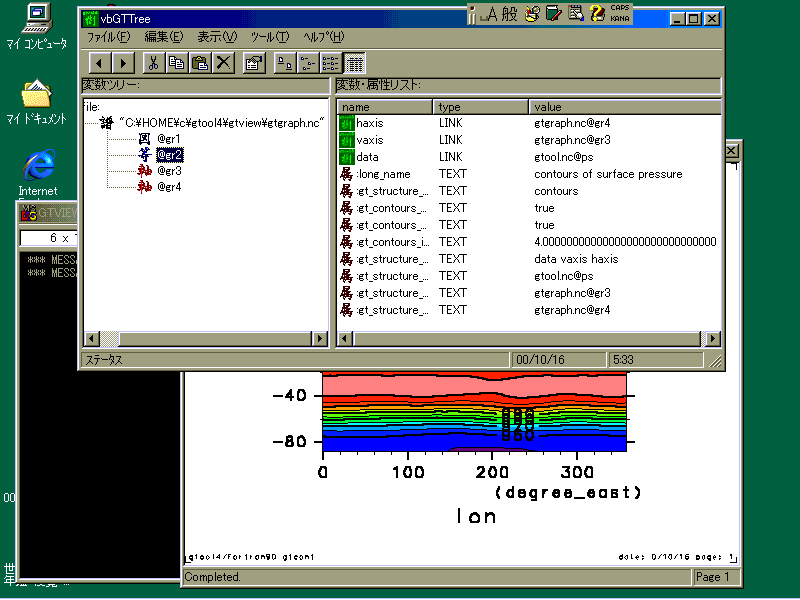This screenshot has width=800, height=600.
Task: Open the ツール(T) menu
Action: (269, 37)
